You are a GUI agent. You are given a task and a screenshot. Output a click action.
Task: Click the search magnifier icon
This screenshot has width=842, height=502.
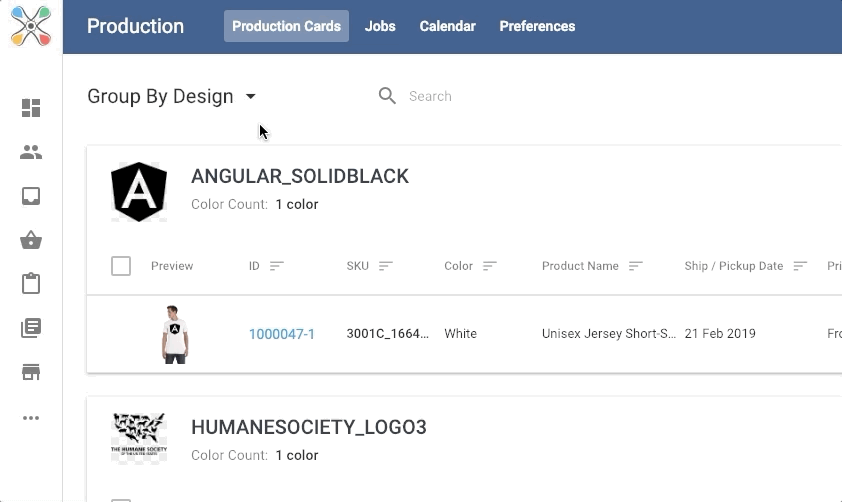pyautogui.click(x=387, y=96)
